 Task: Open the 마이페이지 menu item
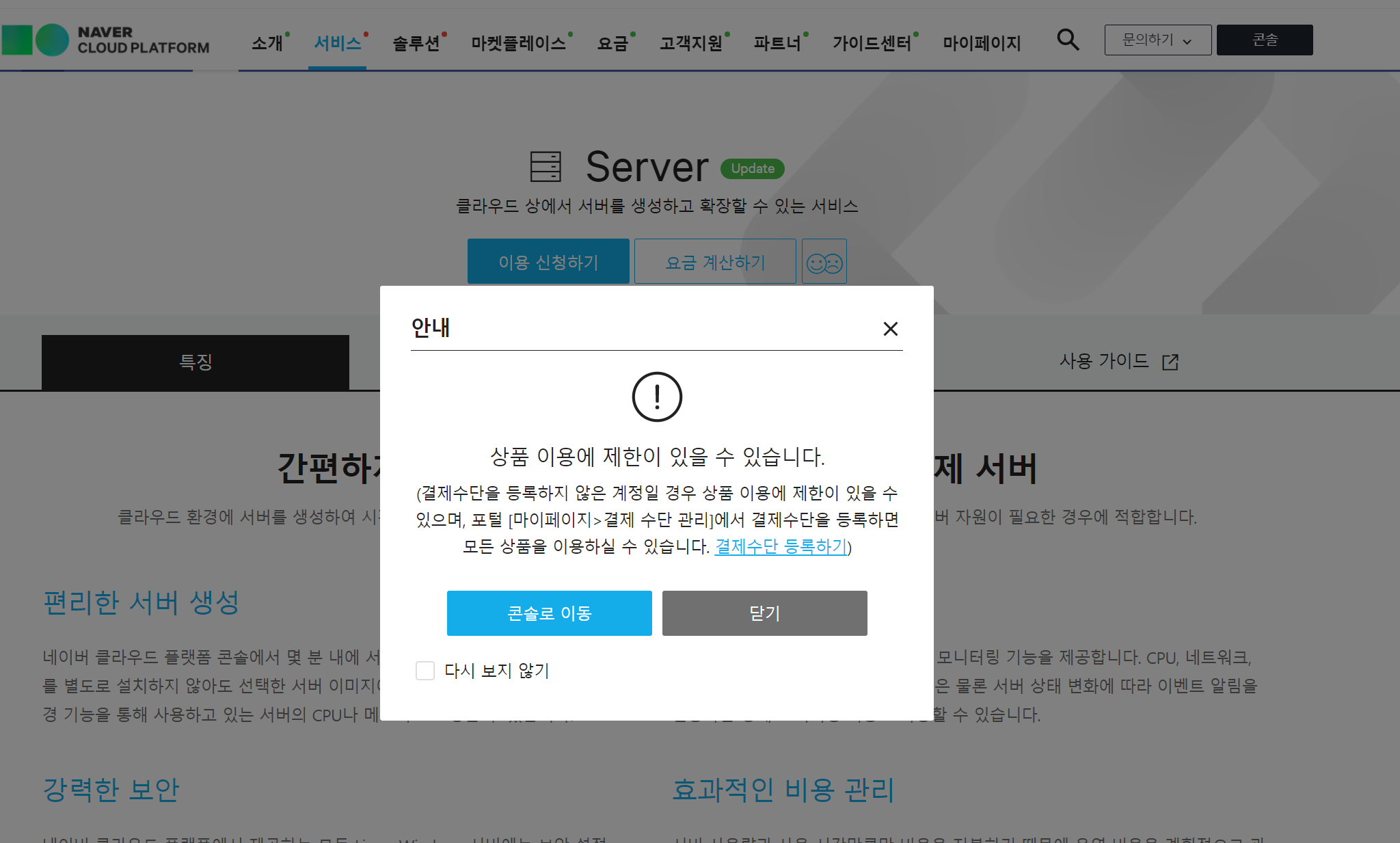coord(982,43)
